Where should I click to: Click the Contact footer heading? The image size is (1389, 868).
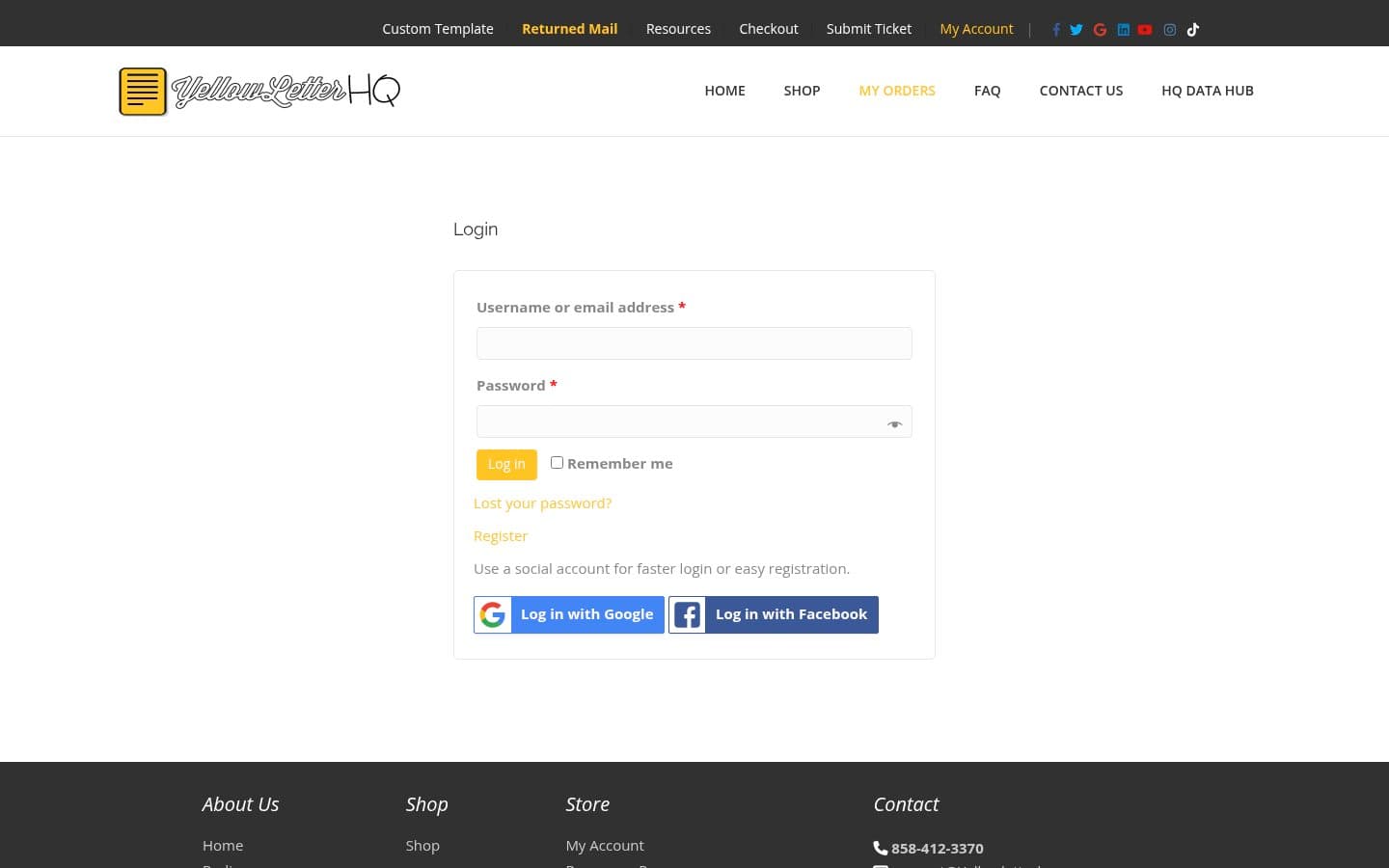pyautogui.click(x=906, y=804)
